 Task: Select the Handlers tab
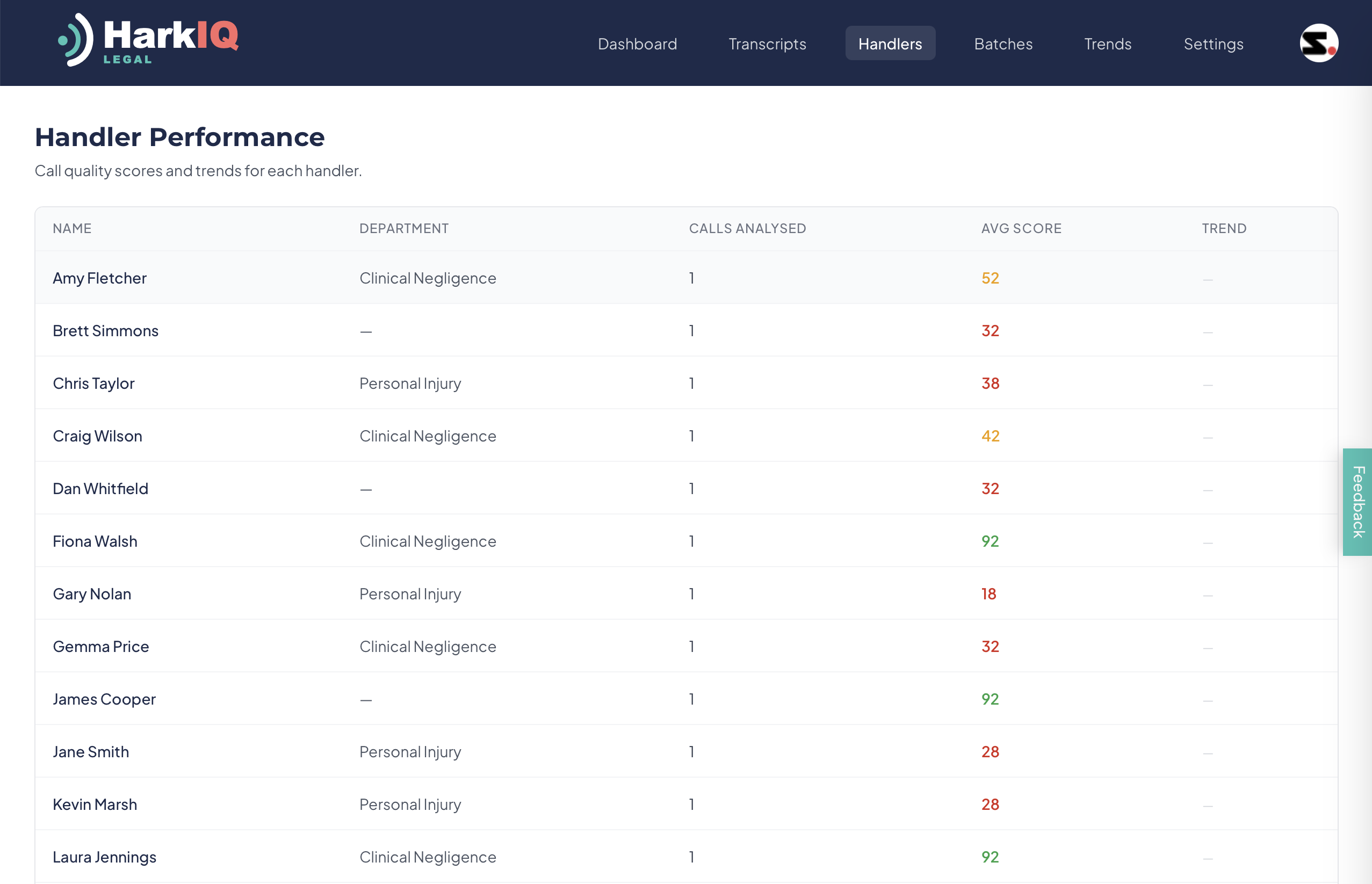[x=890, y=44]
